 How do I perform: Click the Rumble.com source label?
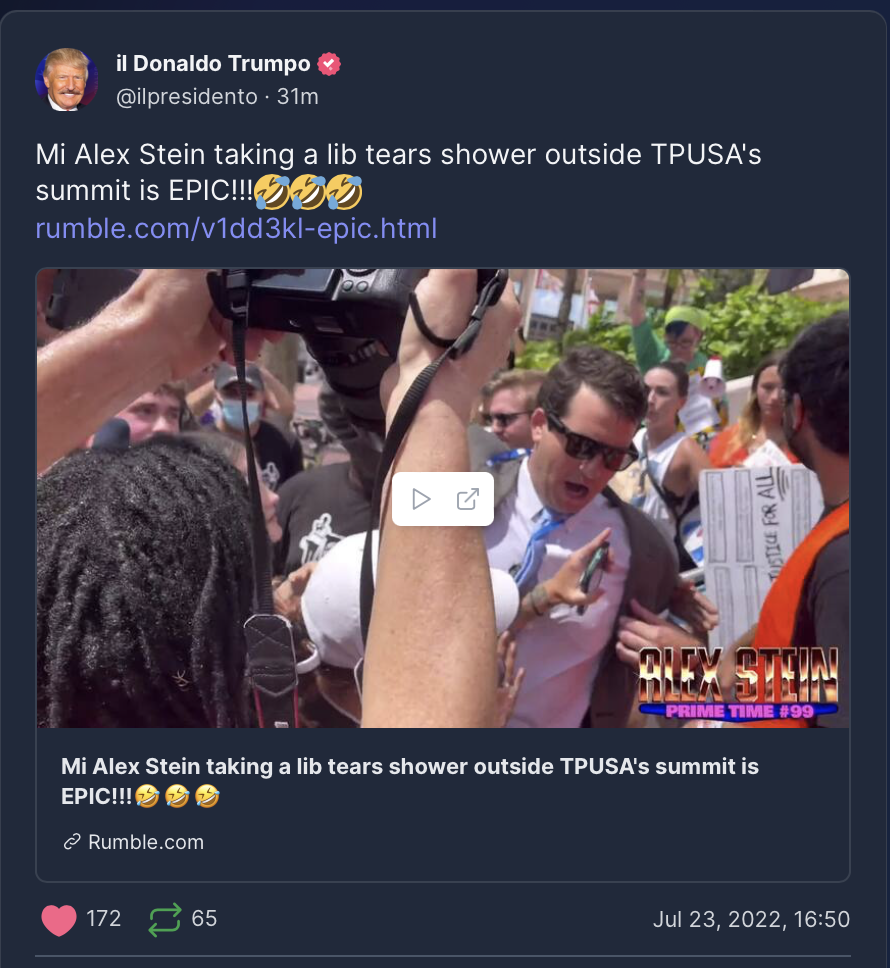[x=146, y=842]
